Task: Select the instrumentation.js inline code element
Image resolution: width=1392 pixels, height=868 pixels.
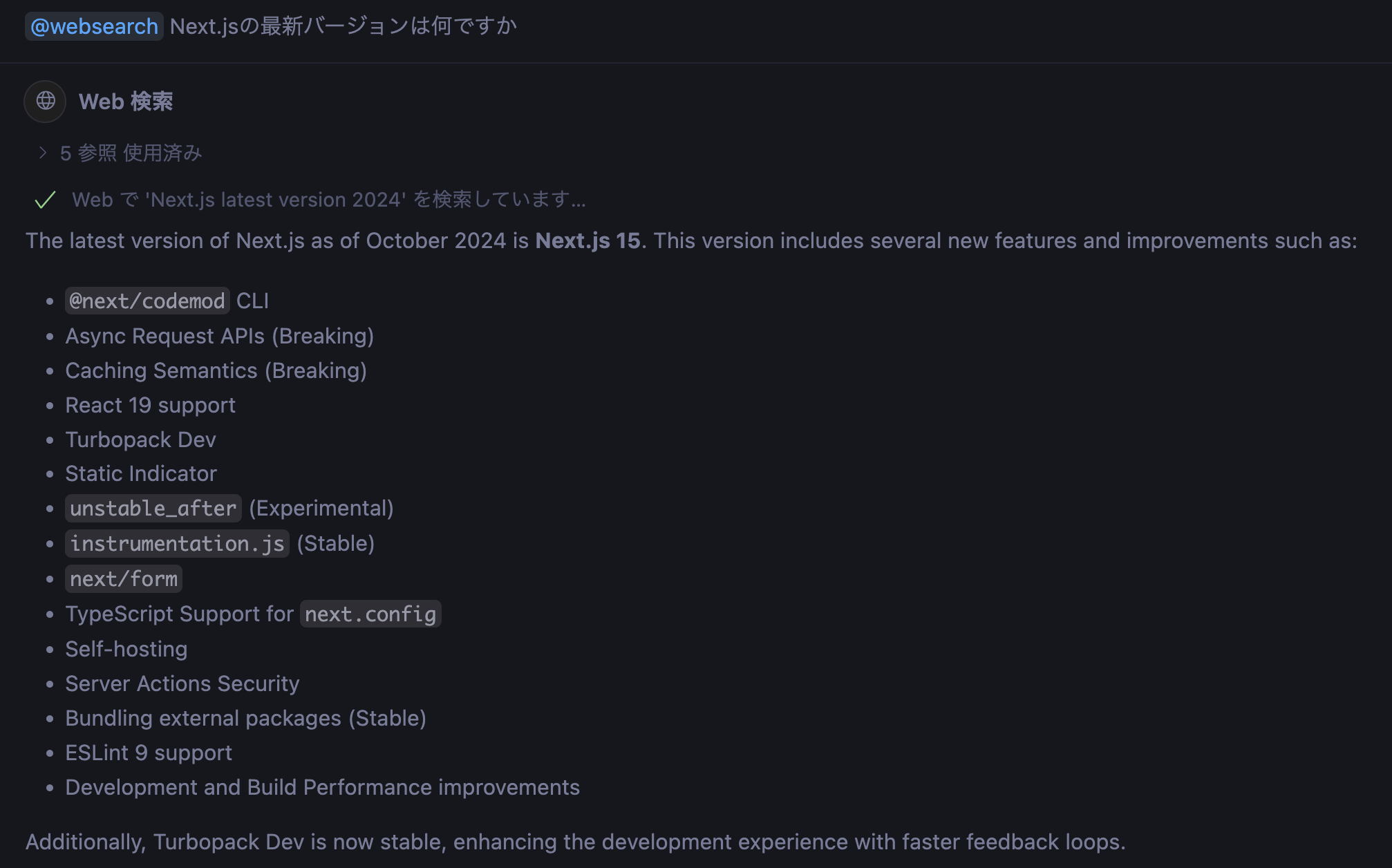Action: click(x=176, y=543)
